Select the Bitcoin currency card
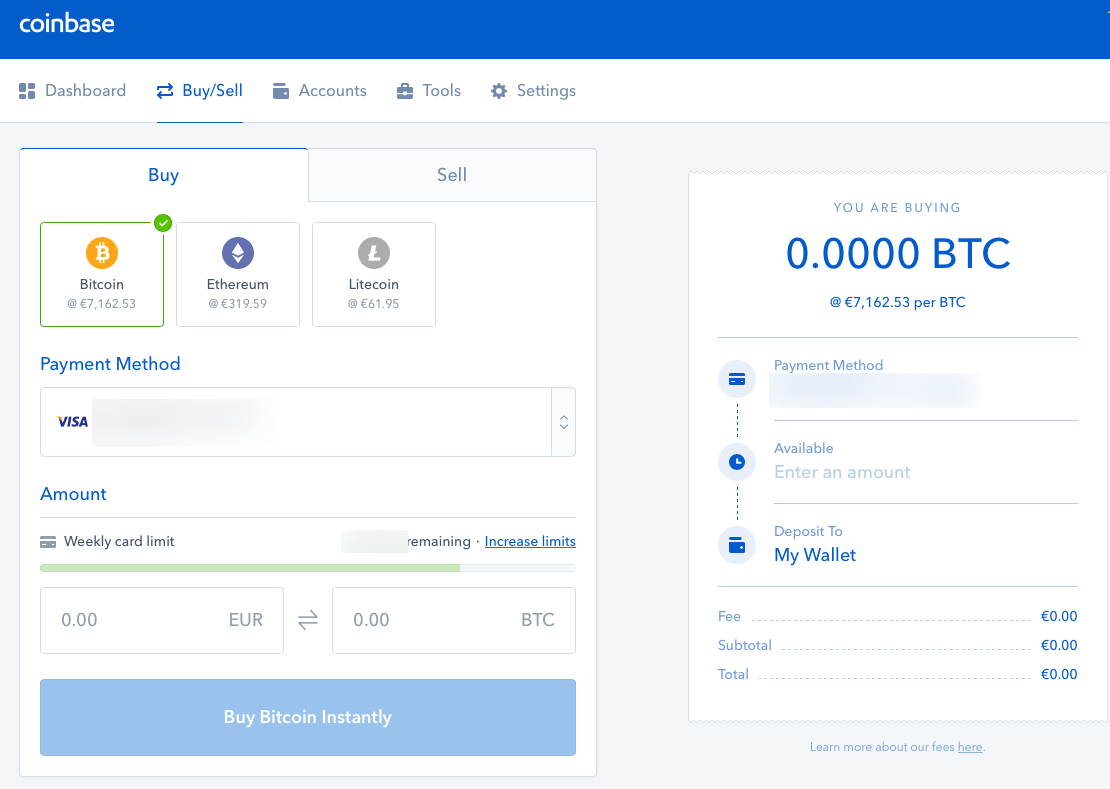1110x789 pixels. (x=102, y=275)
